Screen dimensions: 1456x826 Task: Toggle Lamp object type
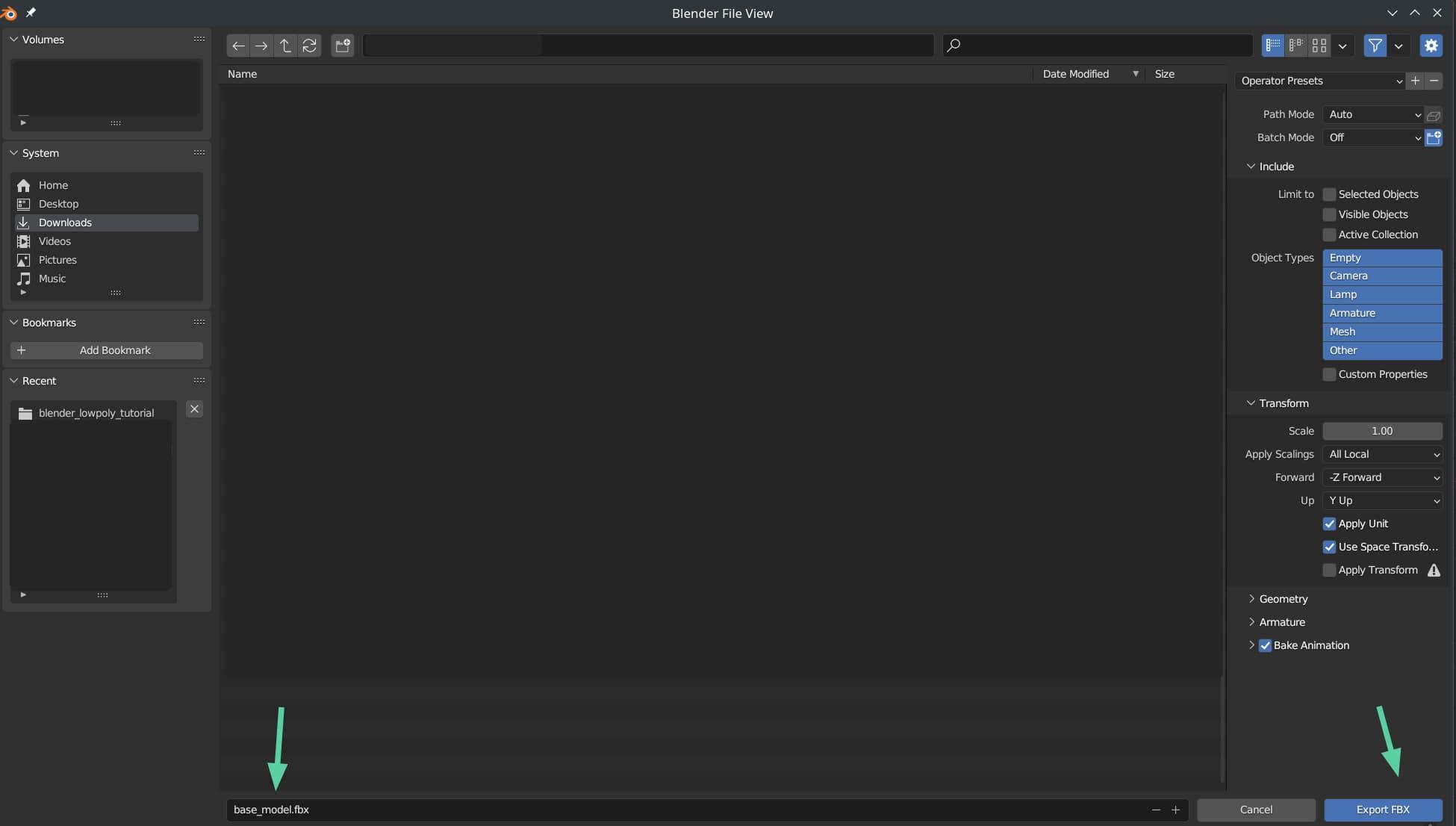[x=1382, y=294]
